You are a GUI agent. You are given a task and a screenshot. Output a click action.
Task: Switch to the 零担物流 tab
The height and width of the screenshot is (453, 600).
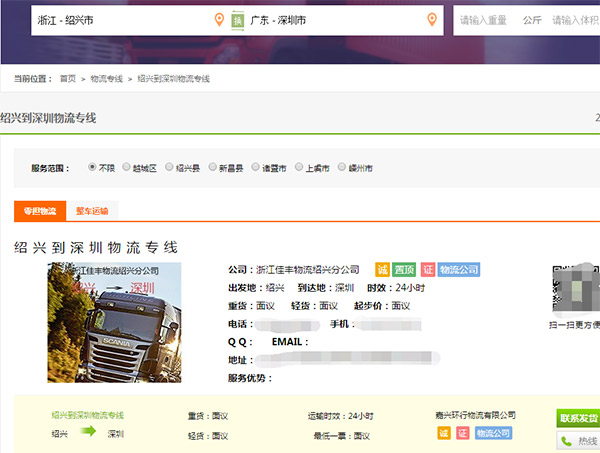point(40,211)
